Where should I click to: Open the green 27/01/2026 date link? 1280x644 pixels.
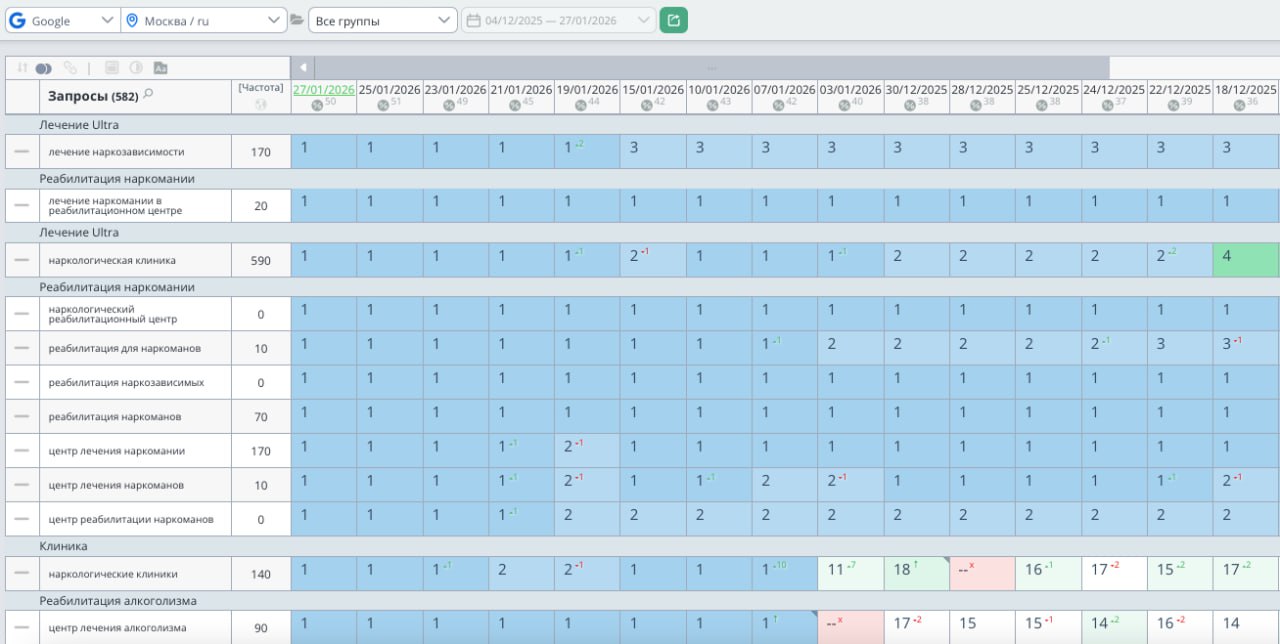[324, 89]
